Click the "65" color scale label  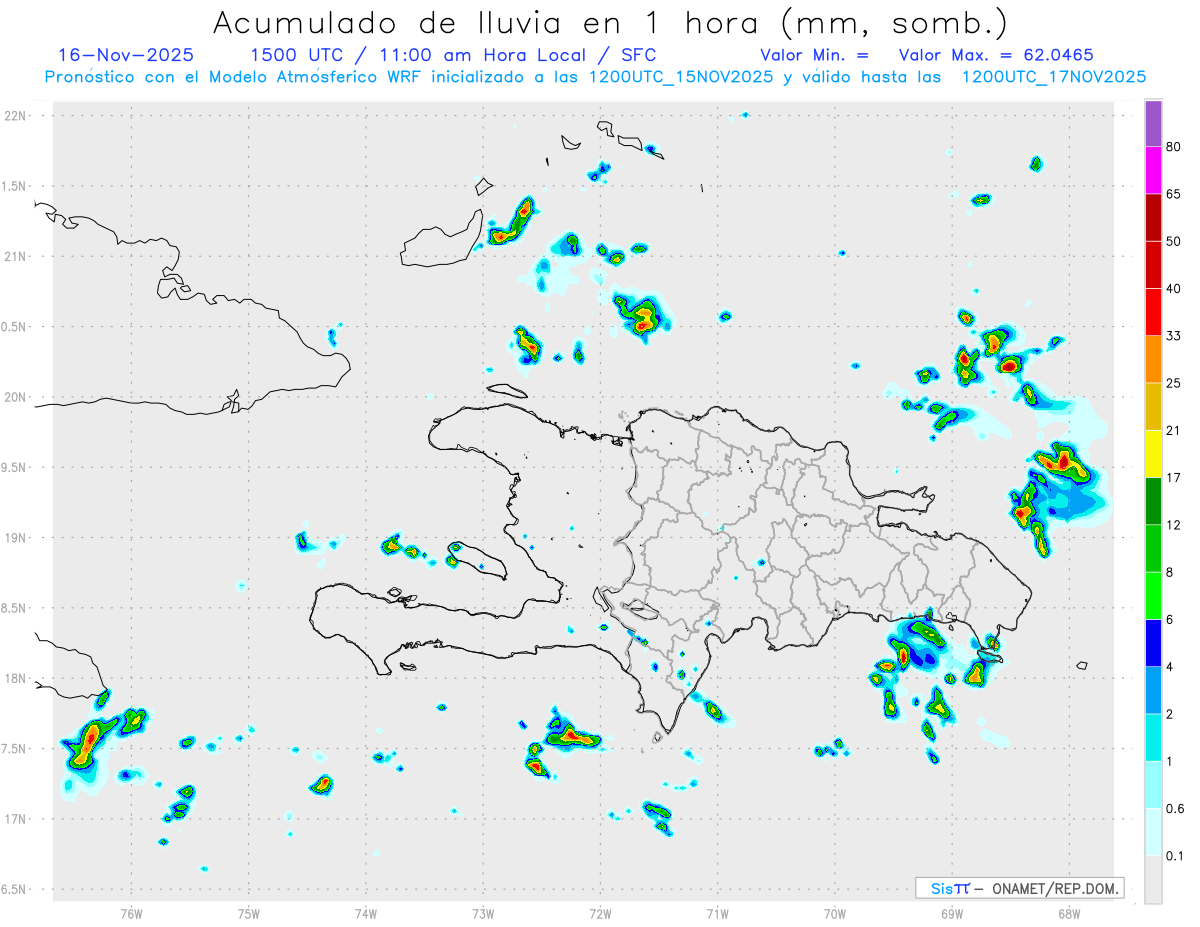(x=1174, y=194)
